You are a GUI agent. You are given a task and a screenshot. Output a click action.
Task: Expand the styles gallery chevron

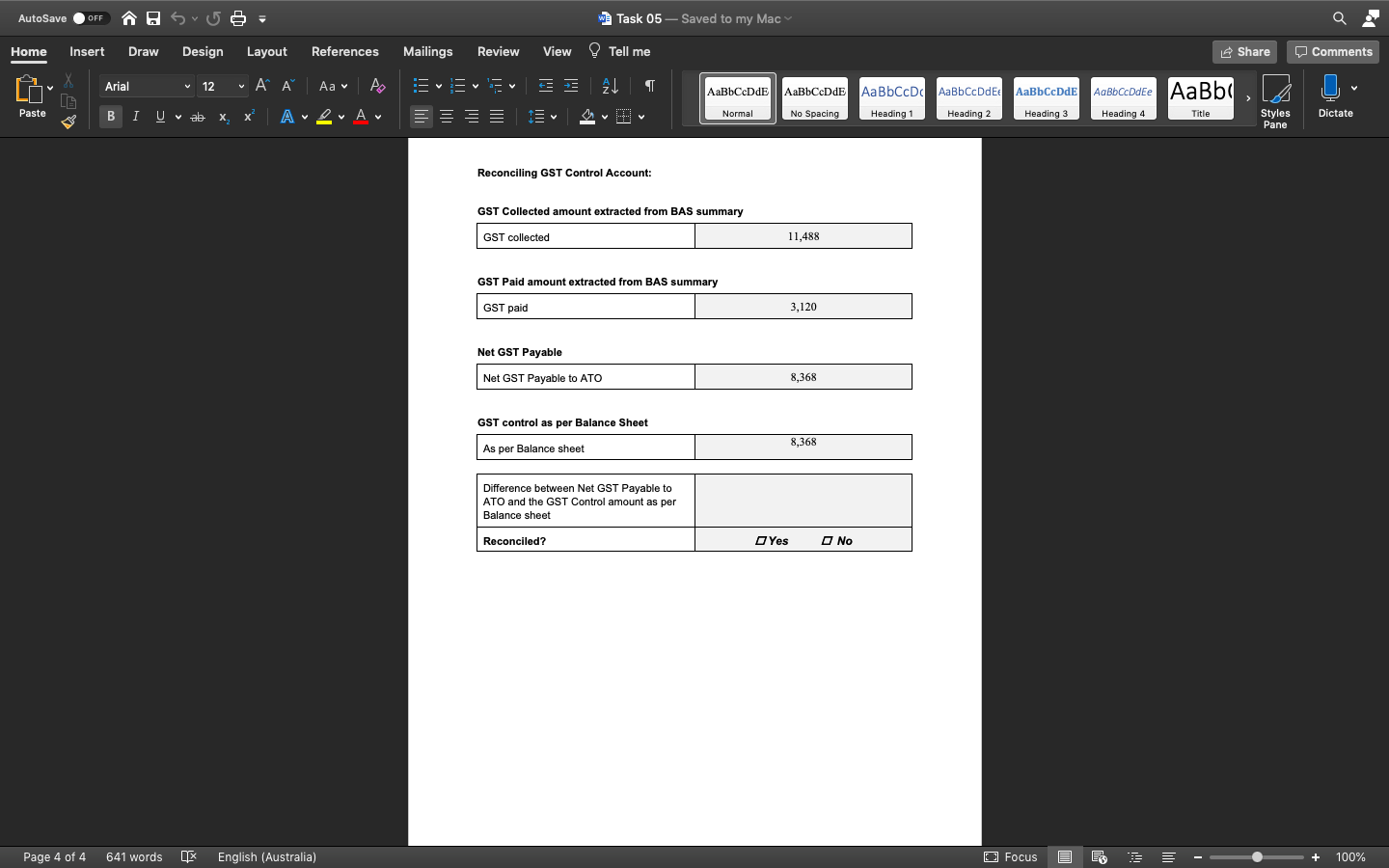(1248, 98)
